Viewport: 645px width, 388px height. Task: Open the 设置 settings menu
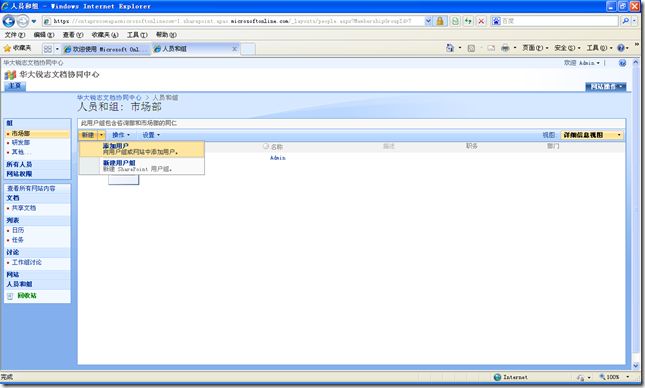point(151,135)
